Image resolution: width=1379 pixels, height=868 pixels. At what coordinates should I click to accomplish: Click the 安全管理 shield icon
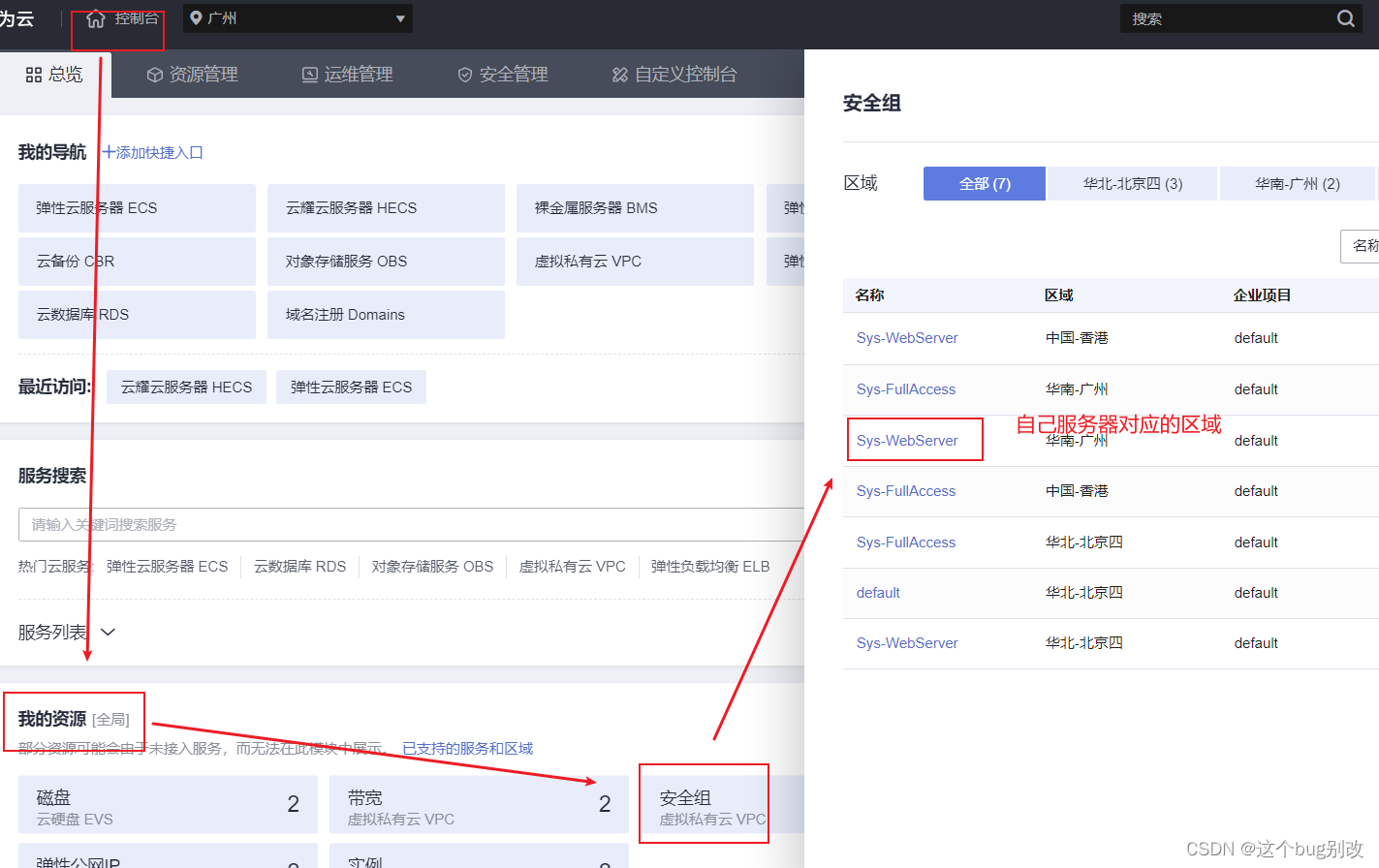464,74
